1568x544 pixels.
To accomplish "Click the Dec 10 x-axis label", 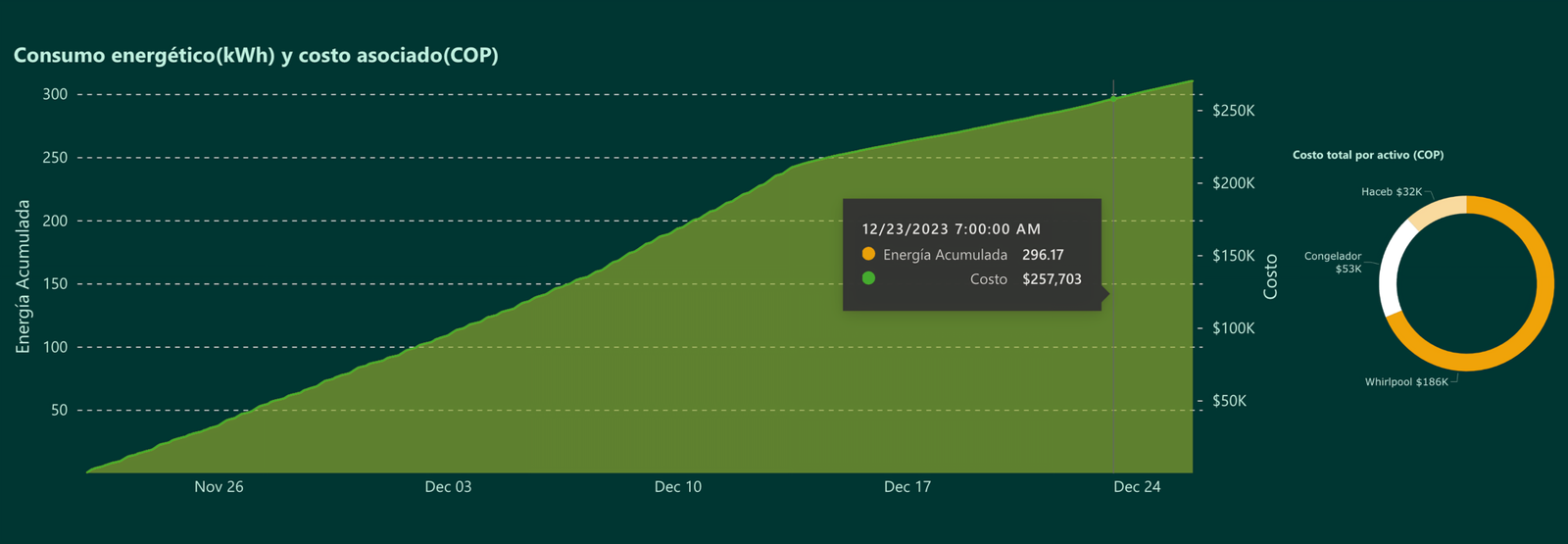I will point(678,487).
